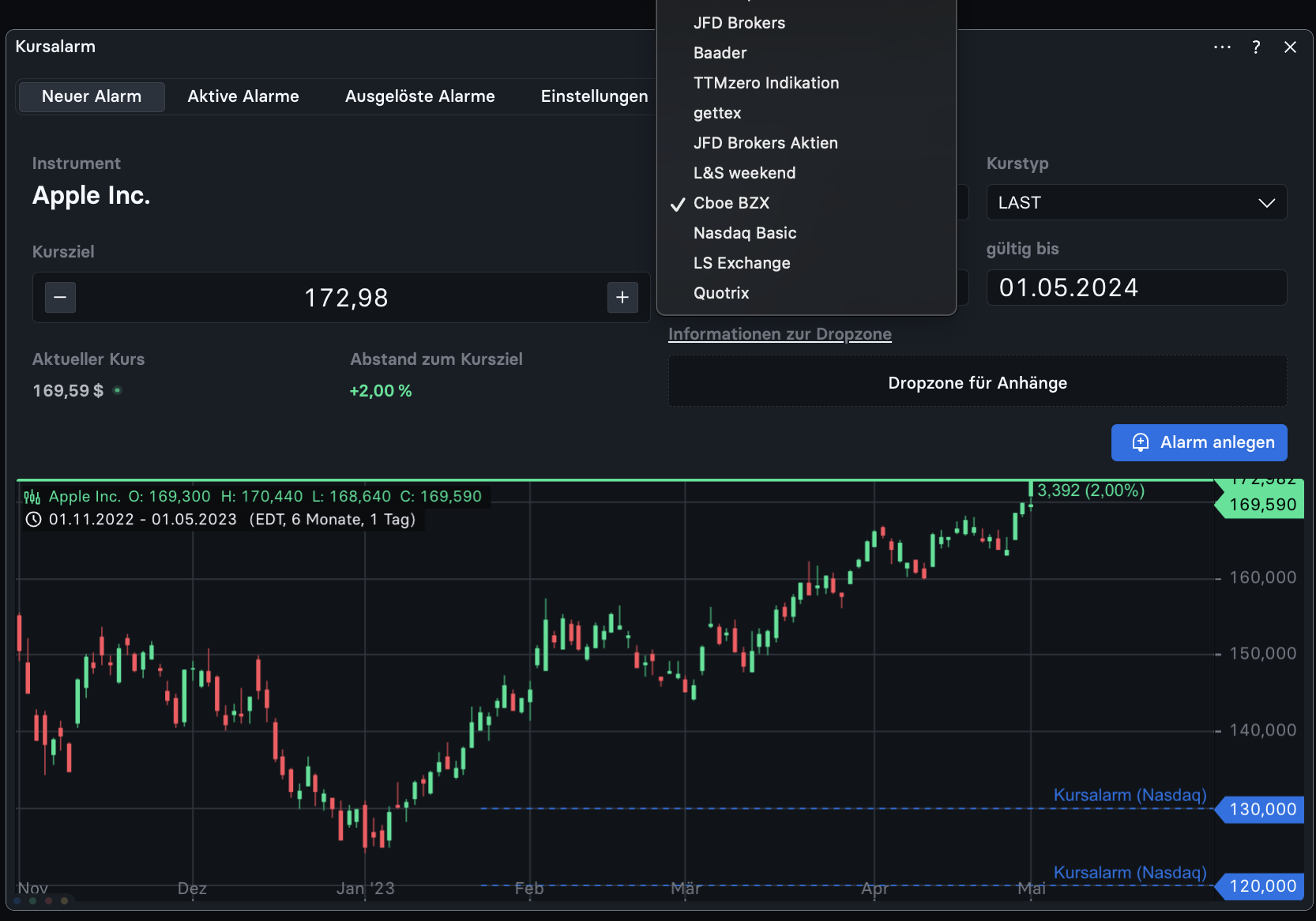
Task: Click the Aktueller Kurs value 169,59 $
Action: (68, 391)
